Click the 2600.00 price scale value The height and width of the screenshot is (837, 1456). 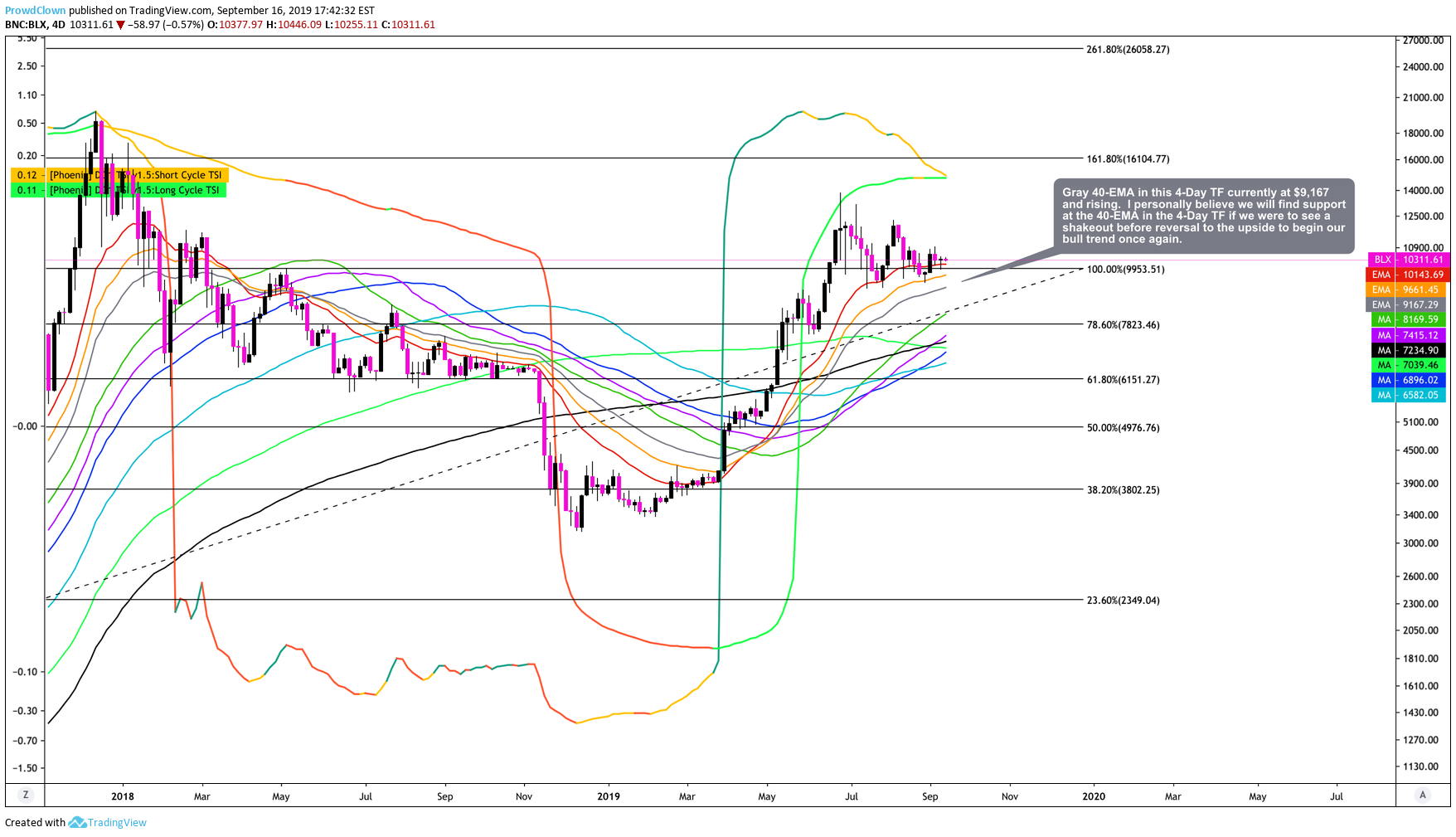(x=1420, y=576)
